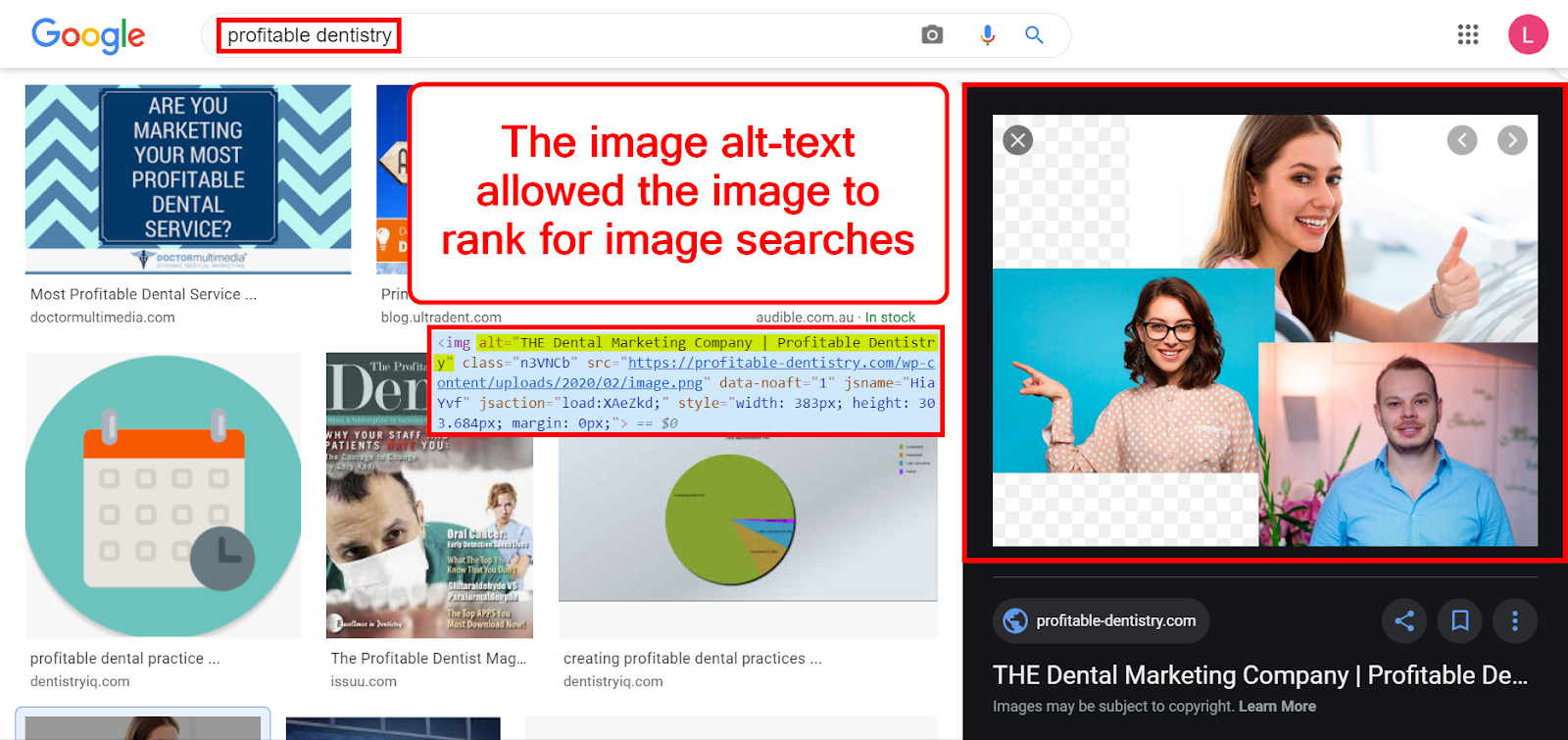
Task: Open The Profitable Dentist magazine thumbnail
Action: pyautogui.click(x=429, y=495)
